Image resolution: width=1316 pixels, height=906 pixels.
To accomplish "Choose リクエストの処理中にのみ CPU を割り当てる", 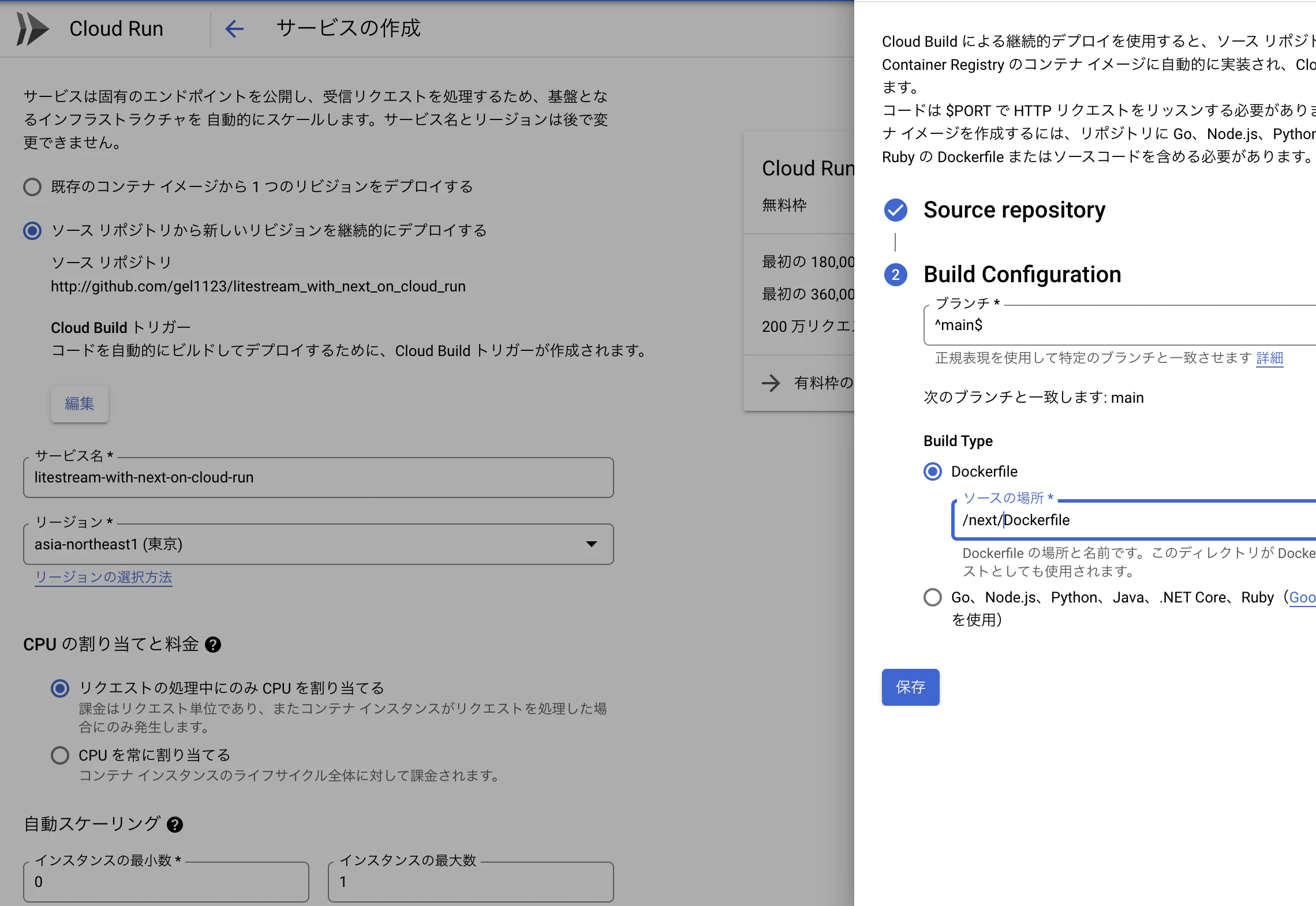I will coord(60,688).
